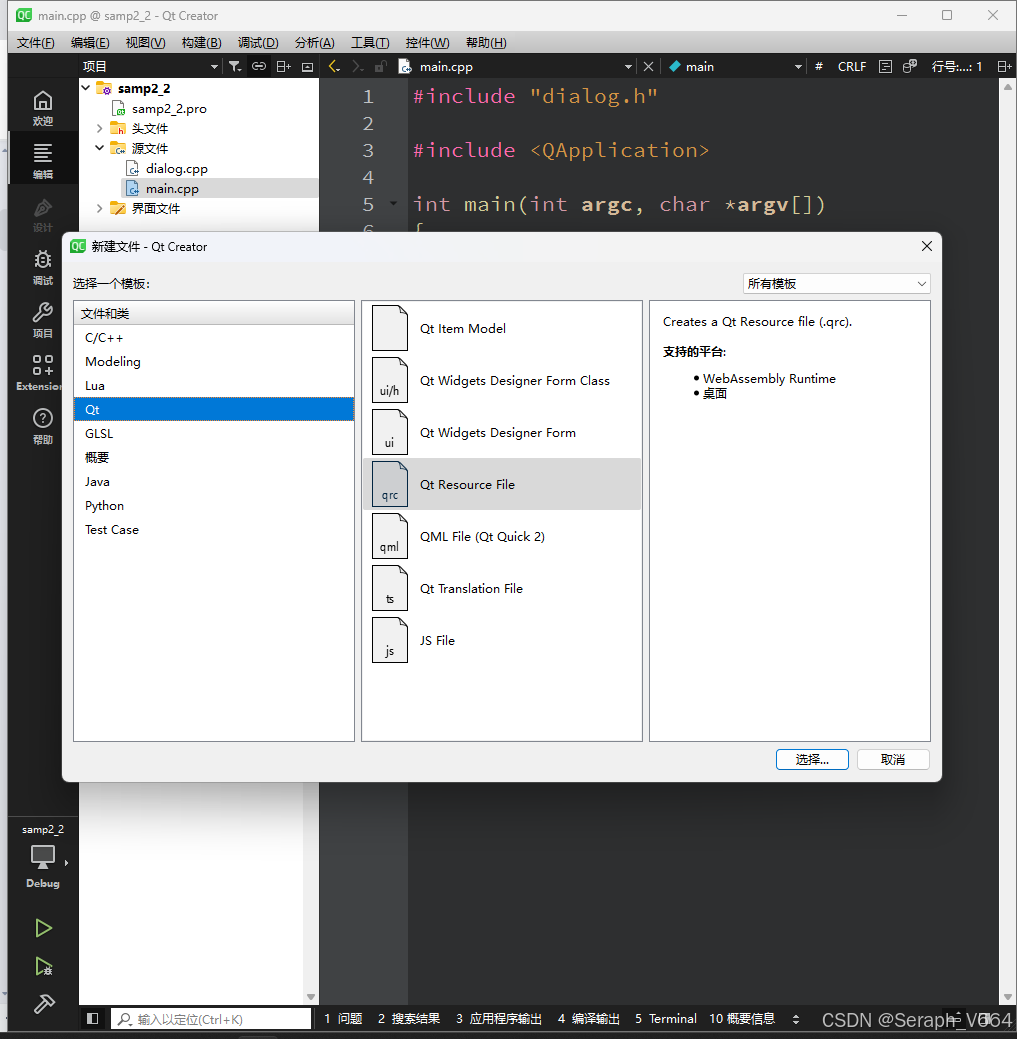Image resolution: width=1017 pixels, height=1039 pixels.
Task: Open the 编辑(E) menu
Action: (90, 42)
